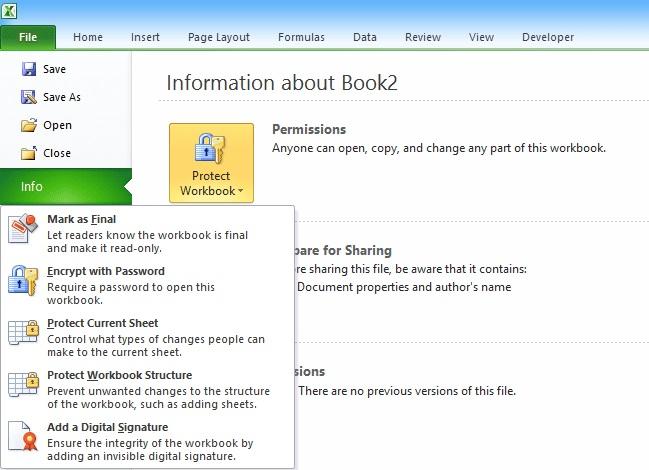The image size is (649, 470).
Task: Switch to the Insert tab
Action: 145,37
